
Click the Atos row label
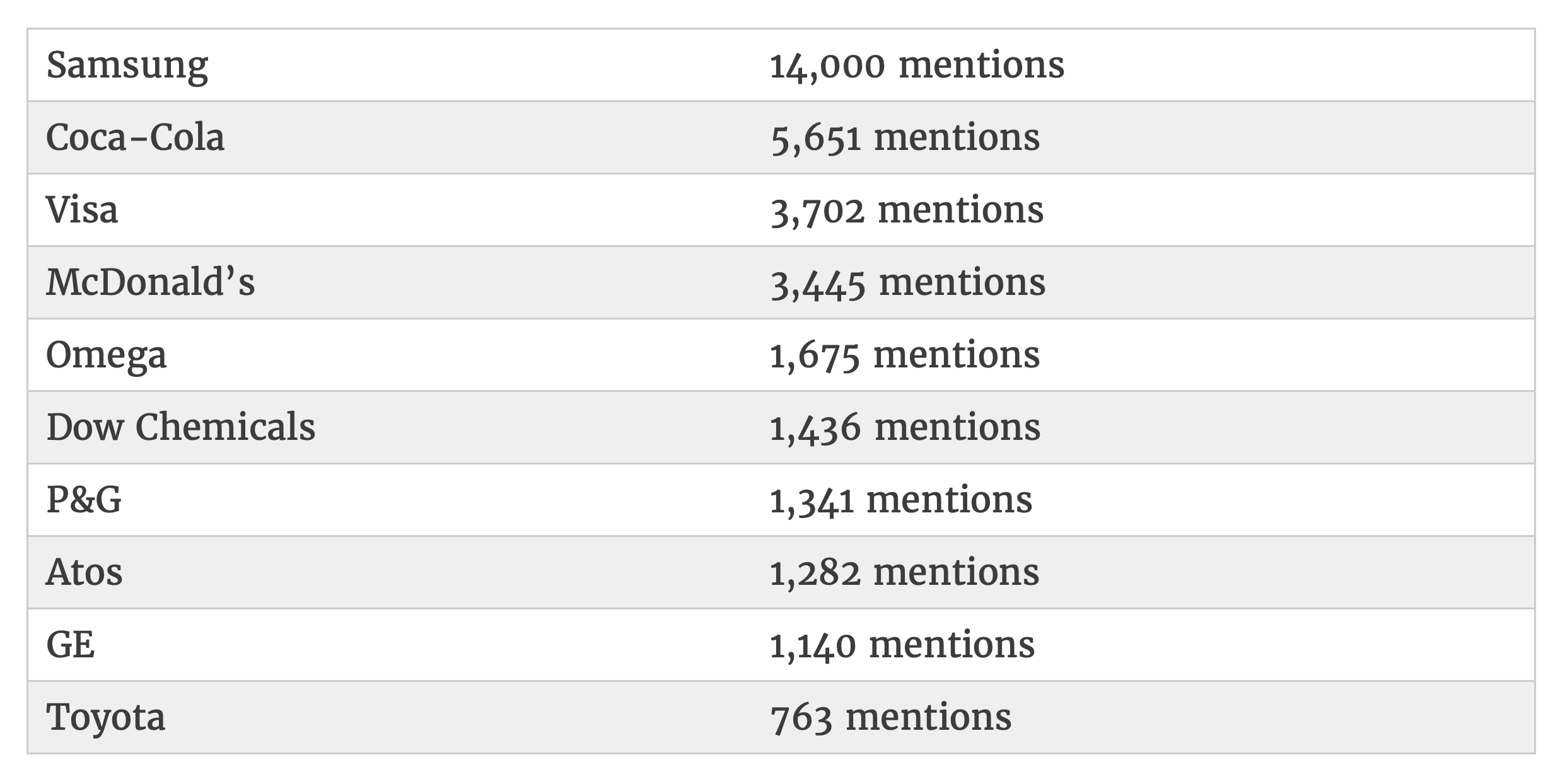coord(84,573)
